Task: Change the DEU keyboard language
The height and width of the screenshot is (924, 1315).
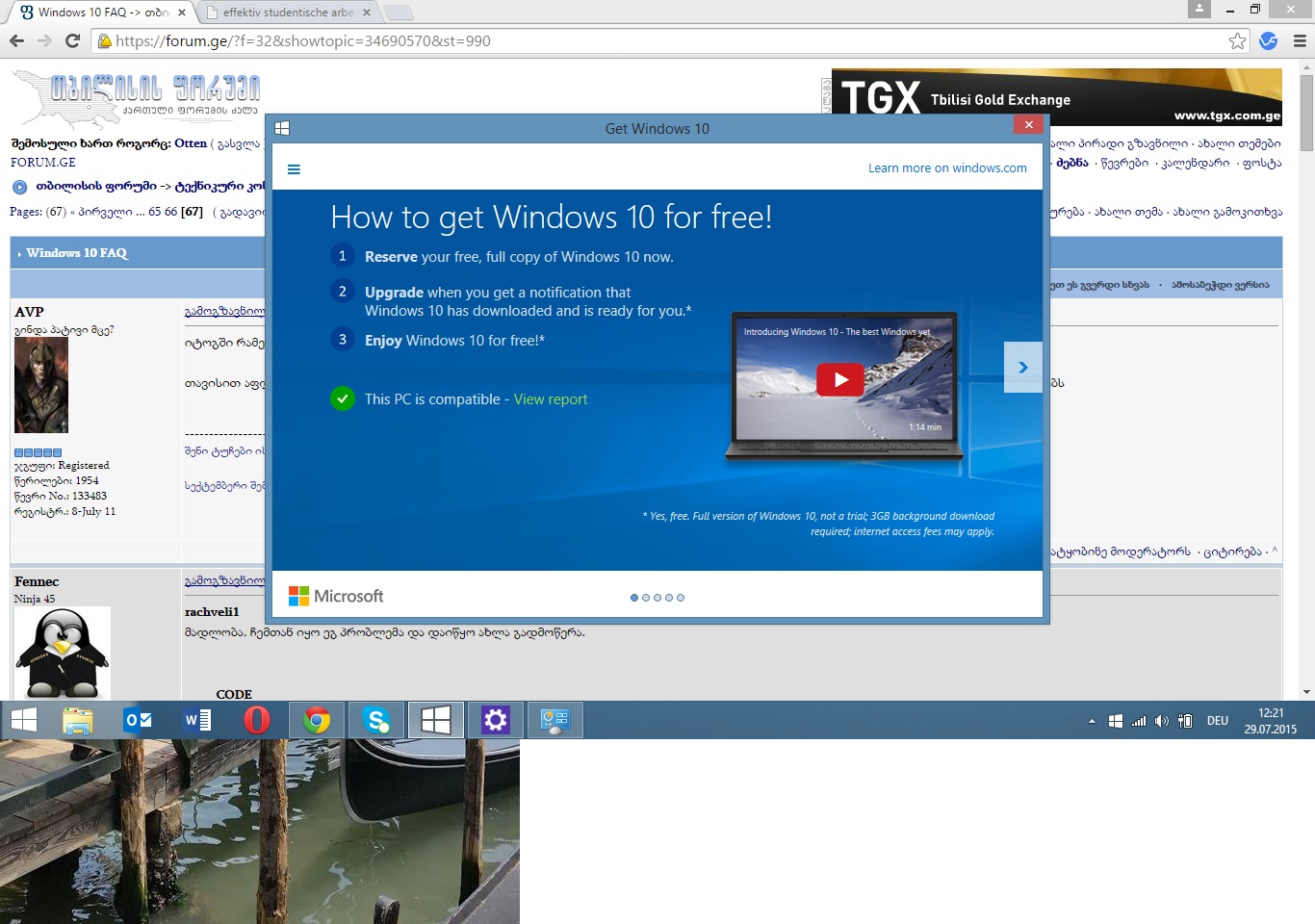Action: tap(1218, 721)
